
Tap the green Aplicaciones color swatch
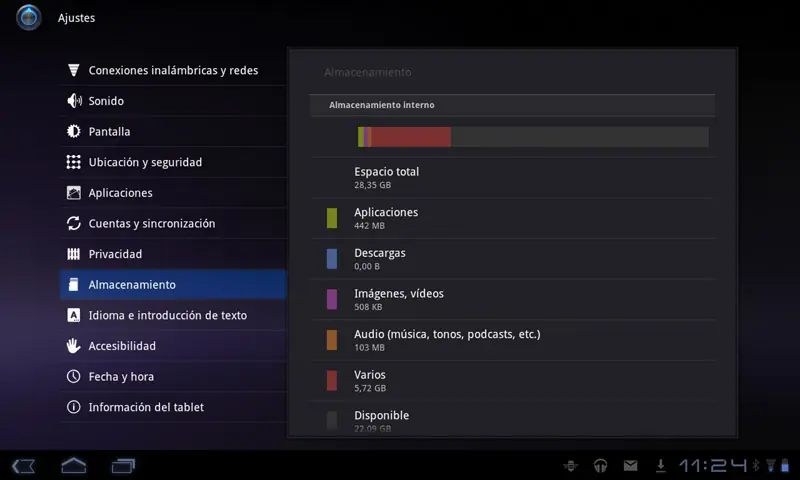332,218
